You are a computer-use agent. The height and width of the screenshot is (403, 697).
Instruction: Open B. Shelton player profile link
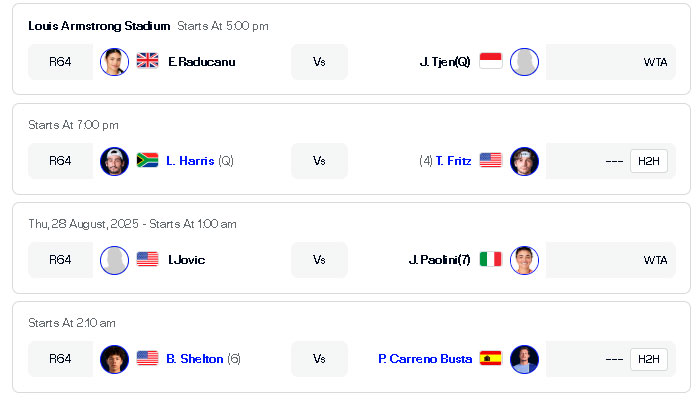pyautogui.click(x=195, y=359)
